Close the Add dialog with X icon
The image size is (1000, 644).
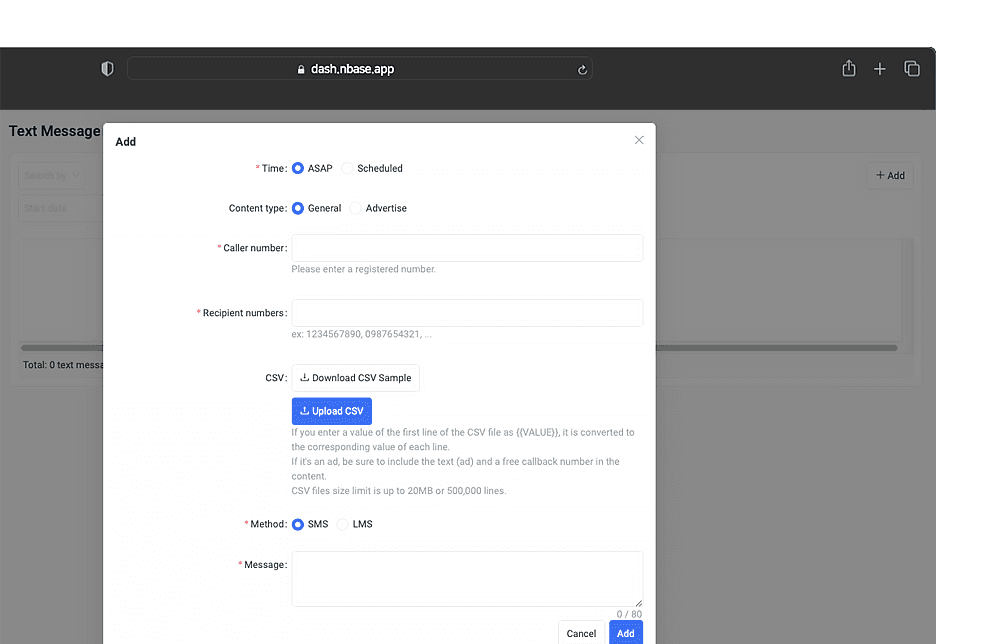click(639, 140)
